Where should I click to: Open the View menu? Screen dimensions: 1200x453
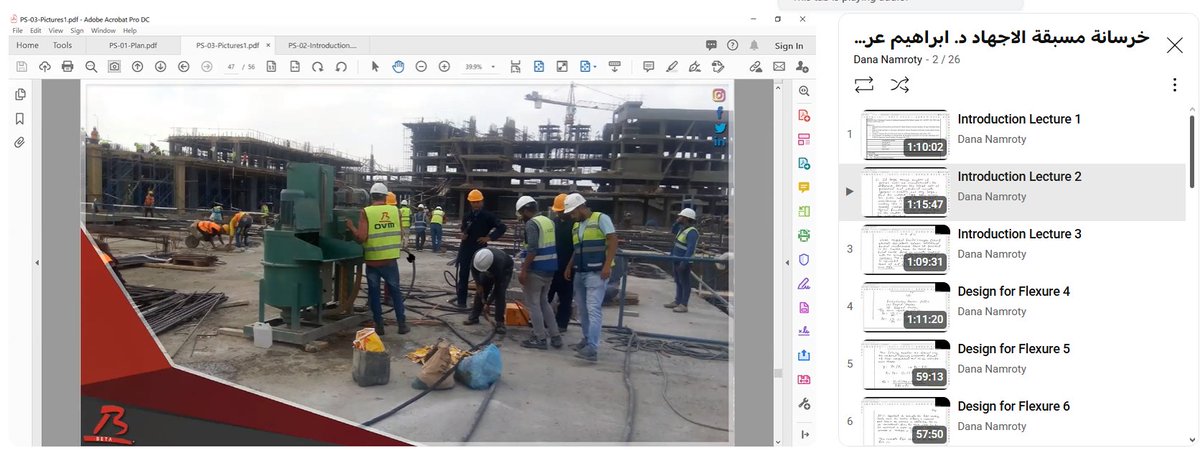56,31
